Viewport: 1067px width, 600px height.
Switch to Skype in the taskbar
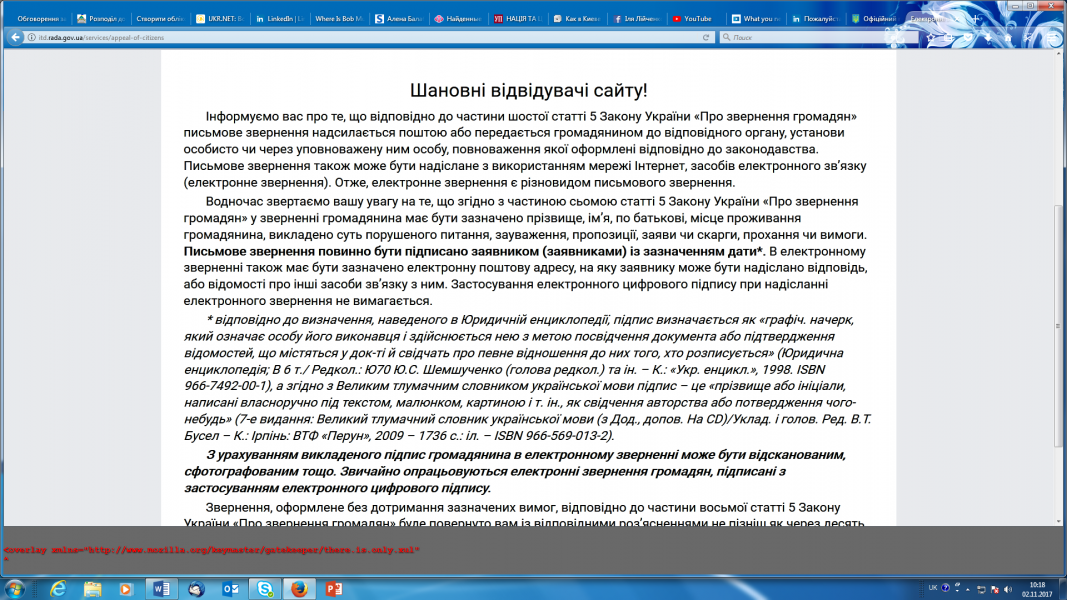pyautogui.click(x=265, y=588)
